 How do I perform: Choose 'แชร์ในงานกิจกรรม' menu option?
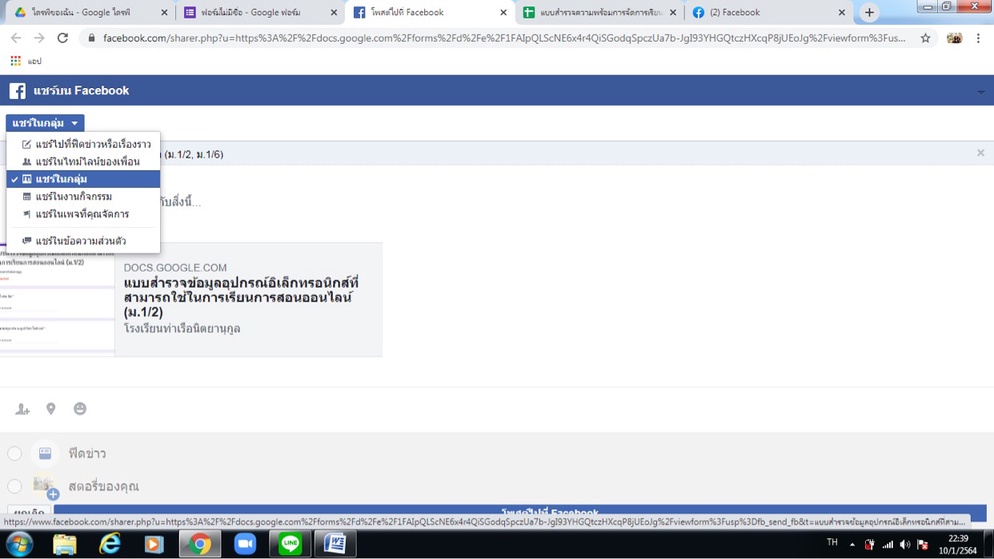click(83, 196)
